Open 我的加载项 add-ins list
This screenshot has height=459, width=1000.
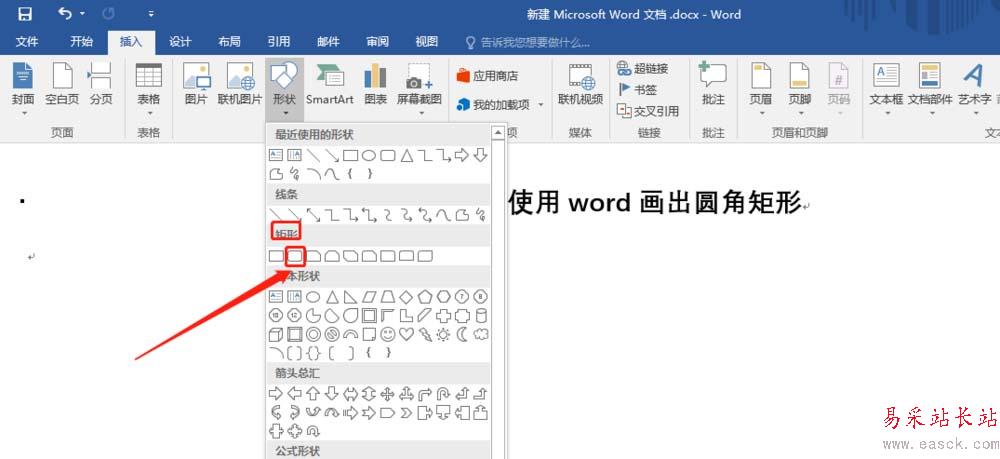[500, 105]
